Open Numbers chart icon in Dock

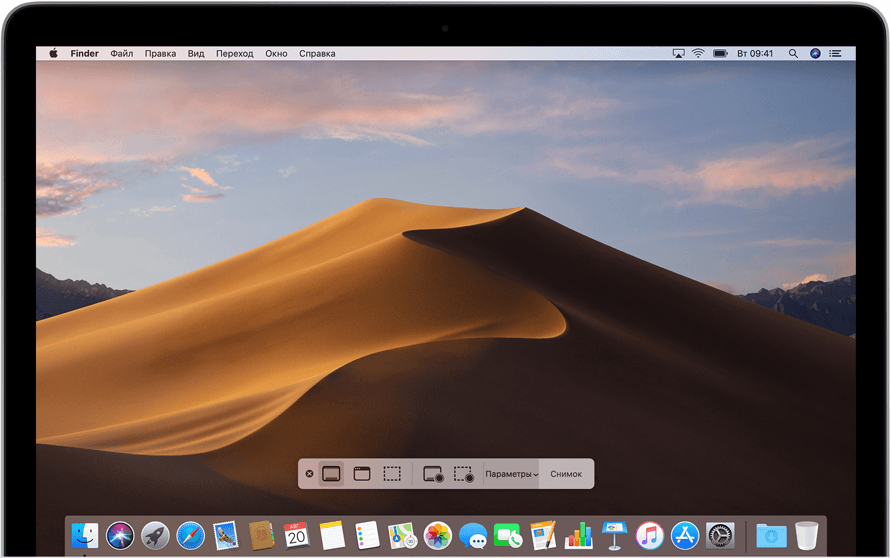click(578, 535)
